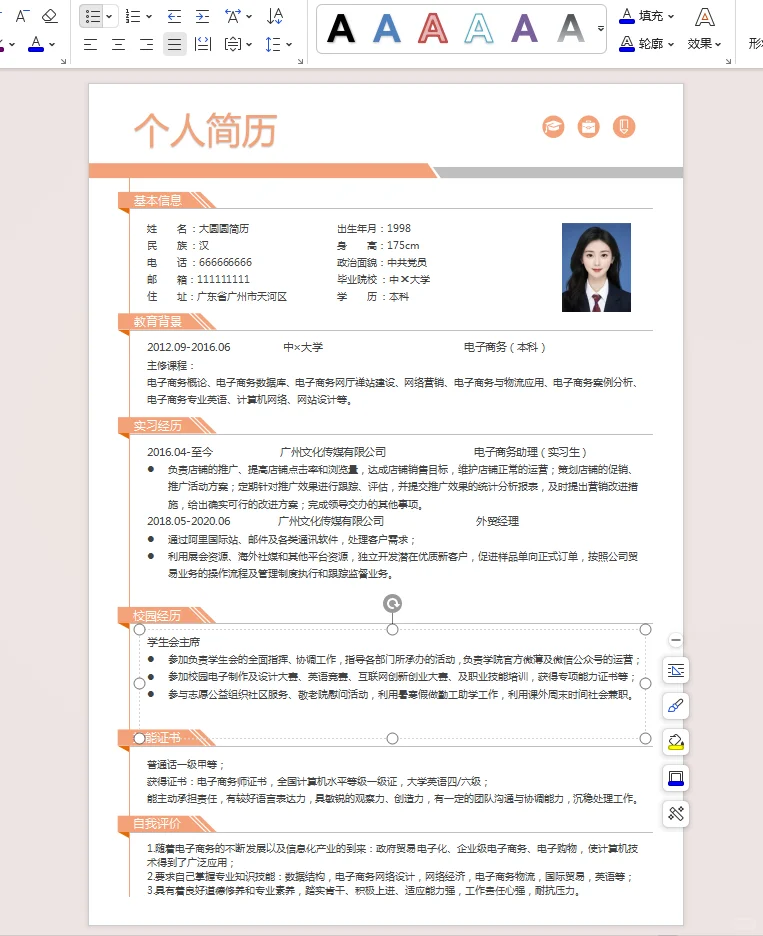Open the WordArt format dialog launcher
Screen dimensions: 763x936
[x=728, y=61]
